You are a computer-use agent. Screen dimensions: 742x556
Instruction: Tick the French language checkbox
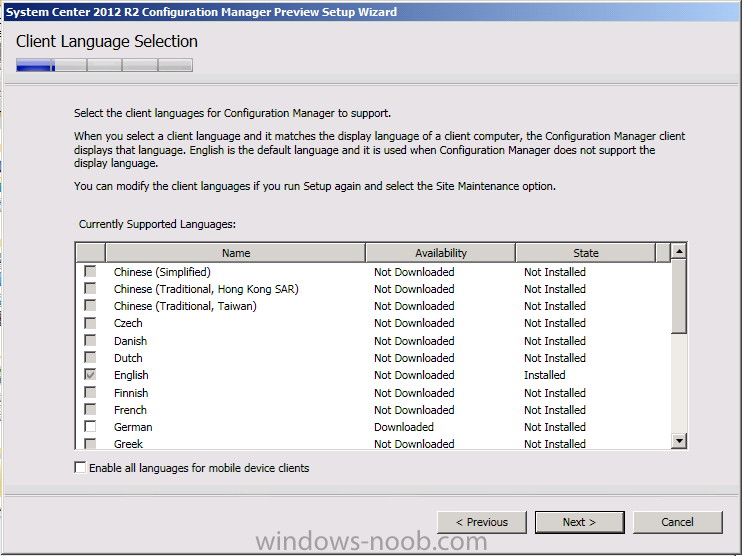(x=90, y=409)
